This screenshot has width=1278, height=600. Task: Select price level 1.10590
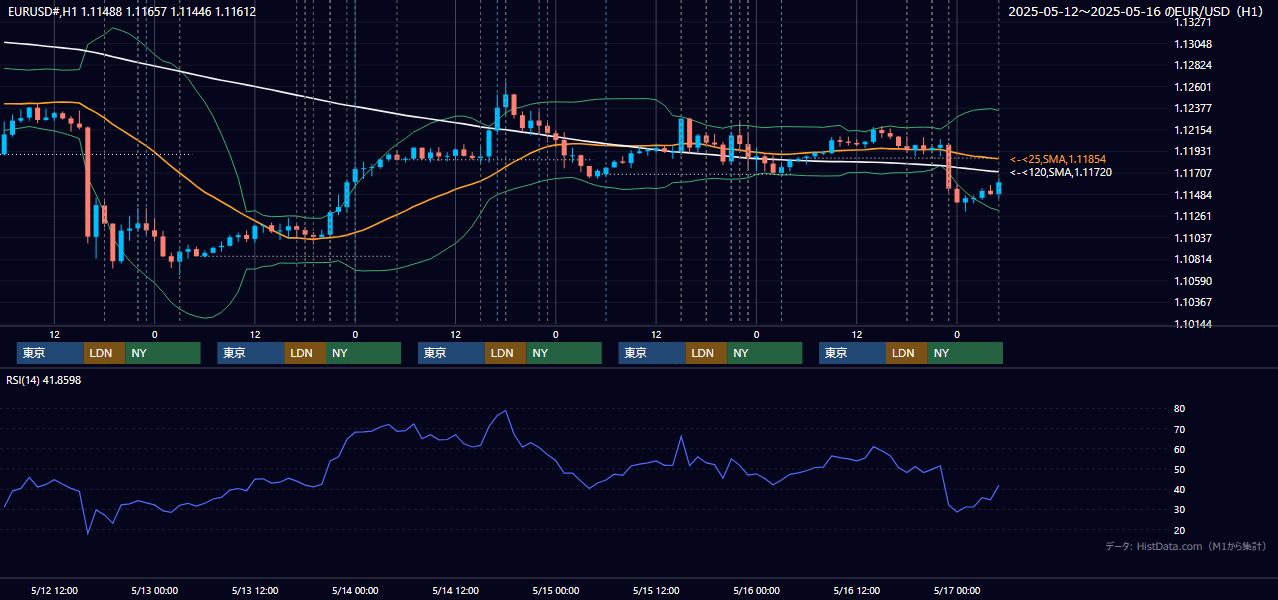pyautogui.click(x=1192, y=281)
